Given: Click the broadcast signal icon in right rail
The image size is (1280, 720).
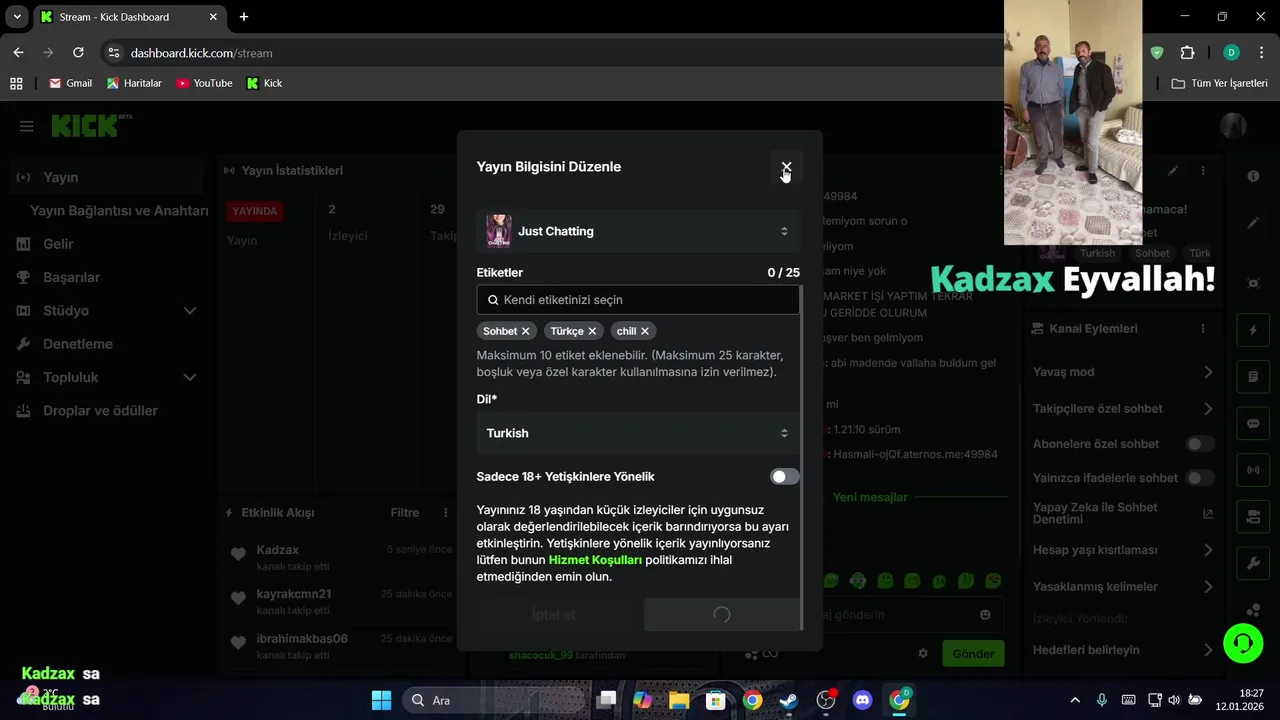Looking at the screenshot, I should [x=1253, y=470].
